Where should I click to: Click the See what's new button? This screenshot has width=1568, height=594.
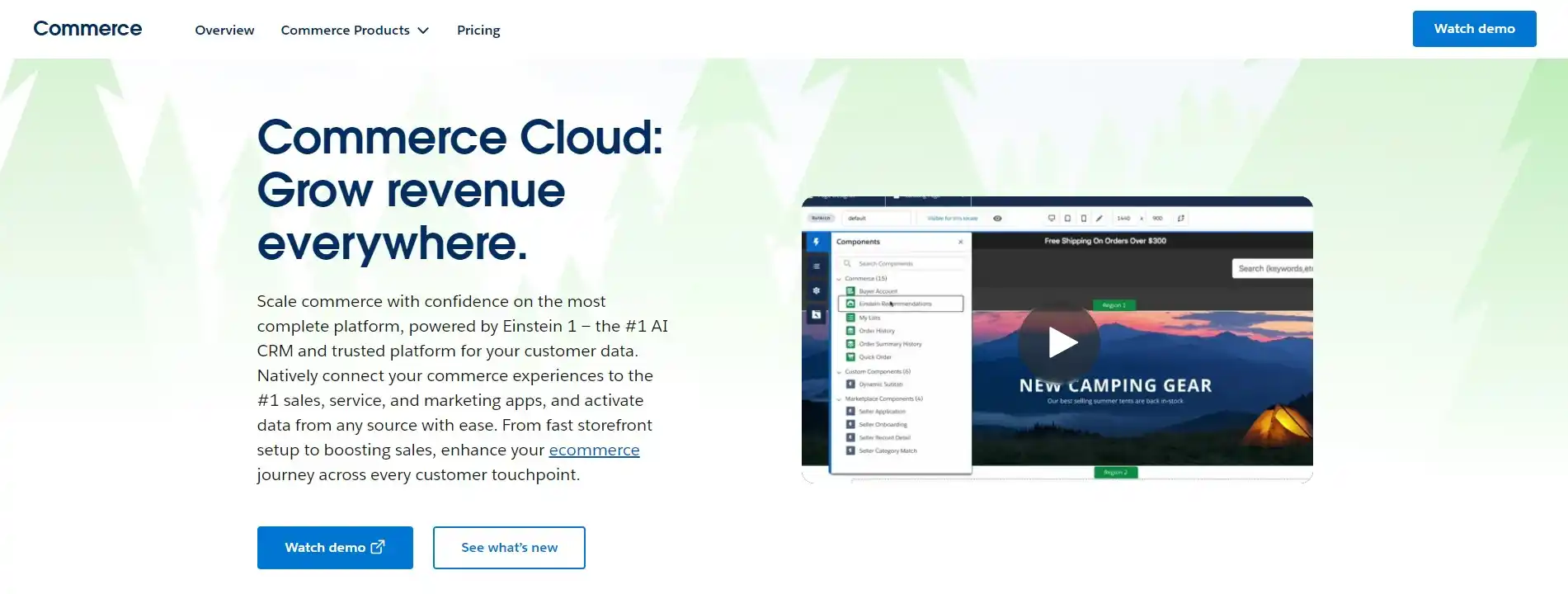pyautogui.click(x=509, y=548)
